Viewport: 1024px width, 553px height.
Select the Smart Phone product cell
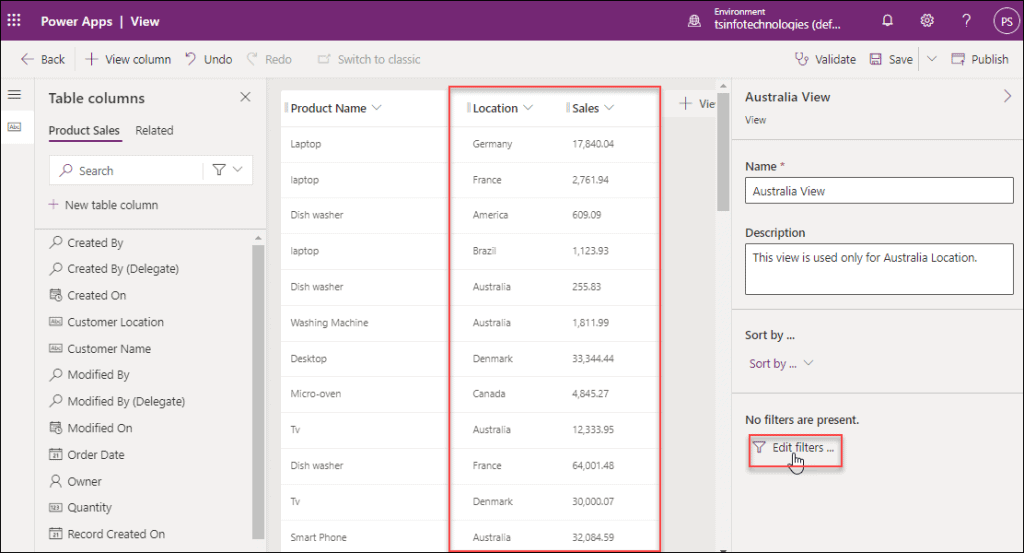tap(319, 538)
